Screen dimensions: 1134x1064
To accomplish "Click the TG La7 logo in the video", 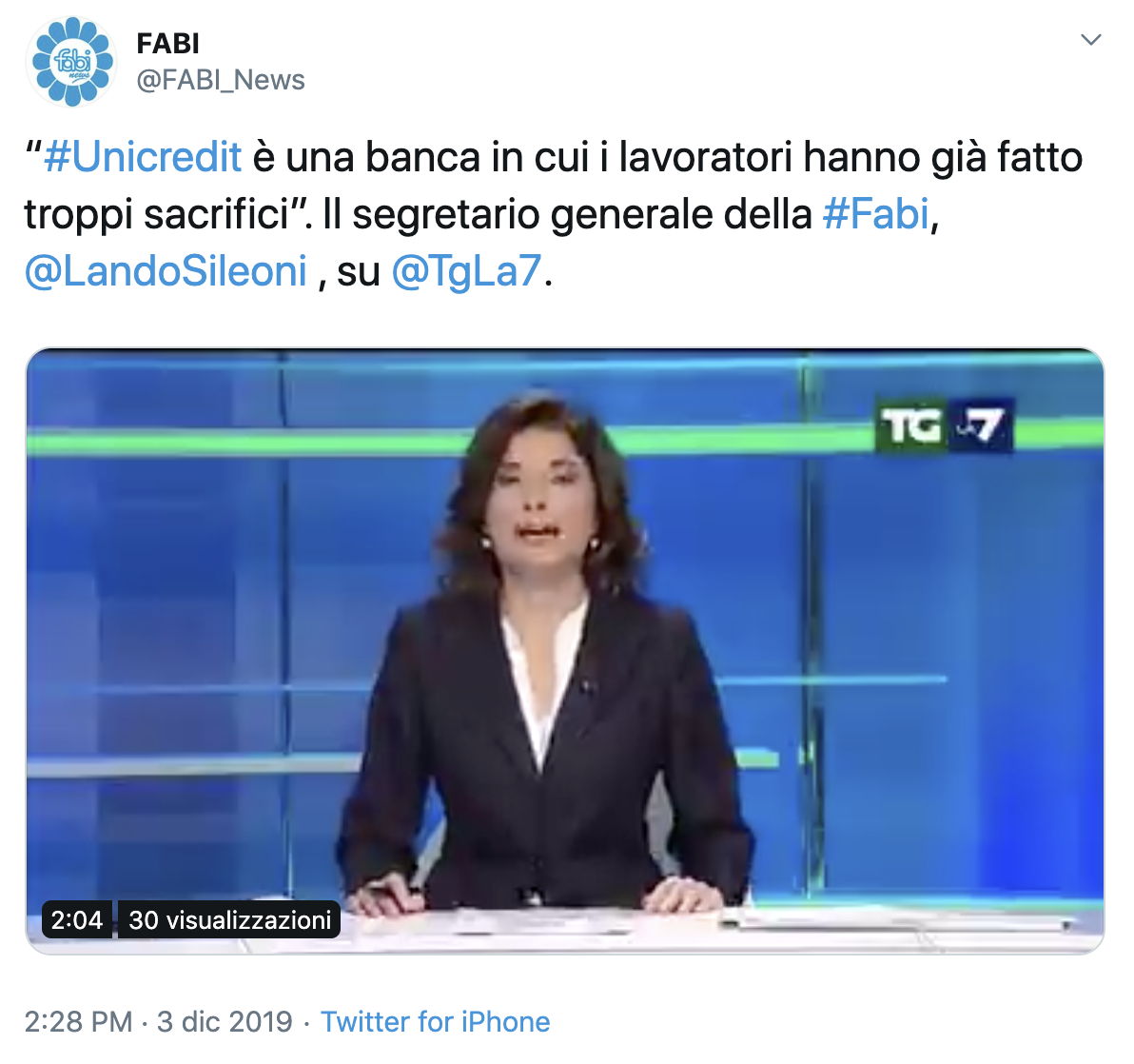I will point(944,425).
